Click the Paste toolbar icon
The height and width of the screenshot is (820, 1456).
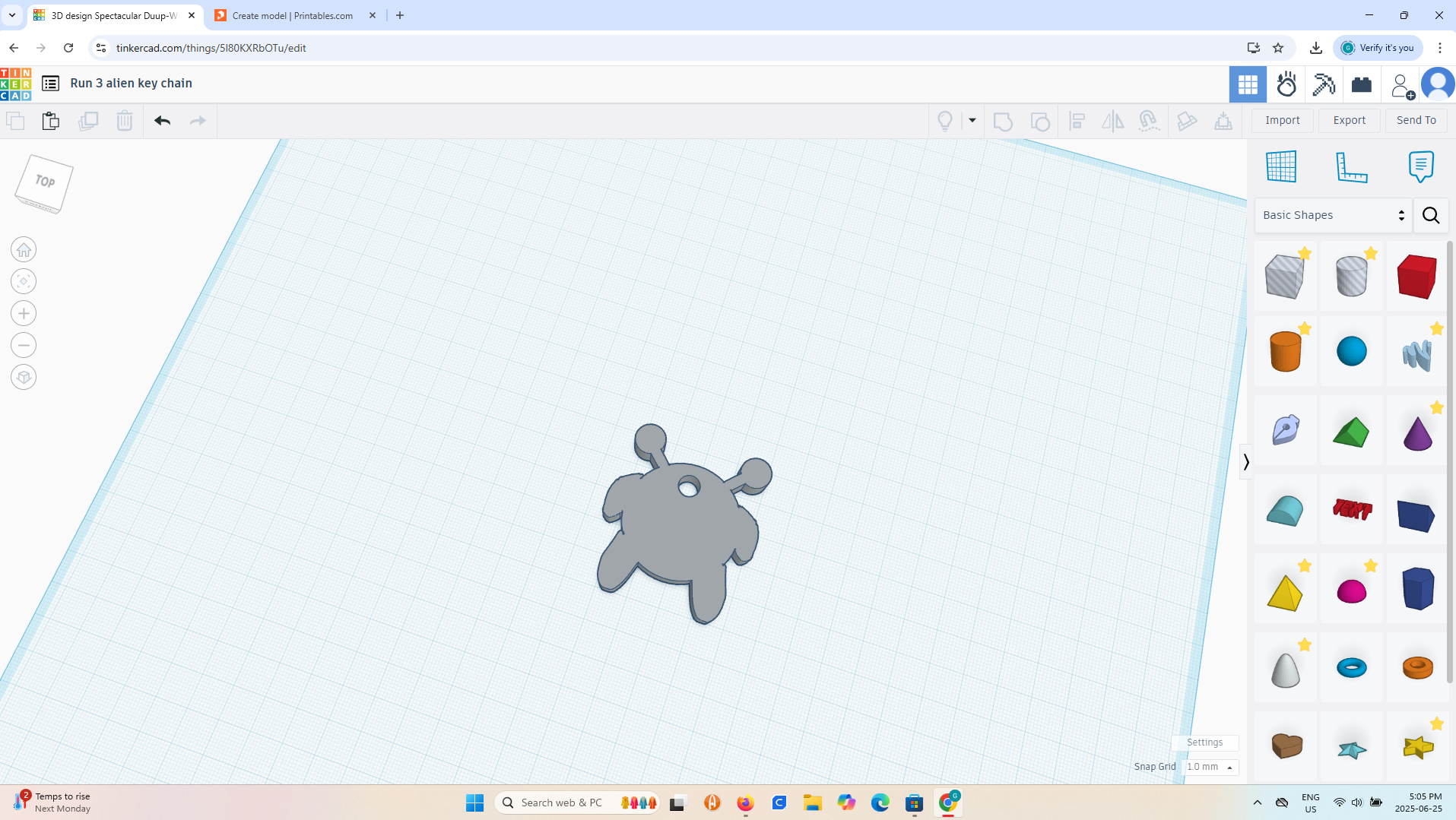(x=51, y=121)
